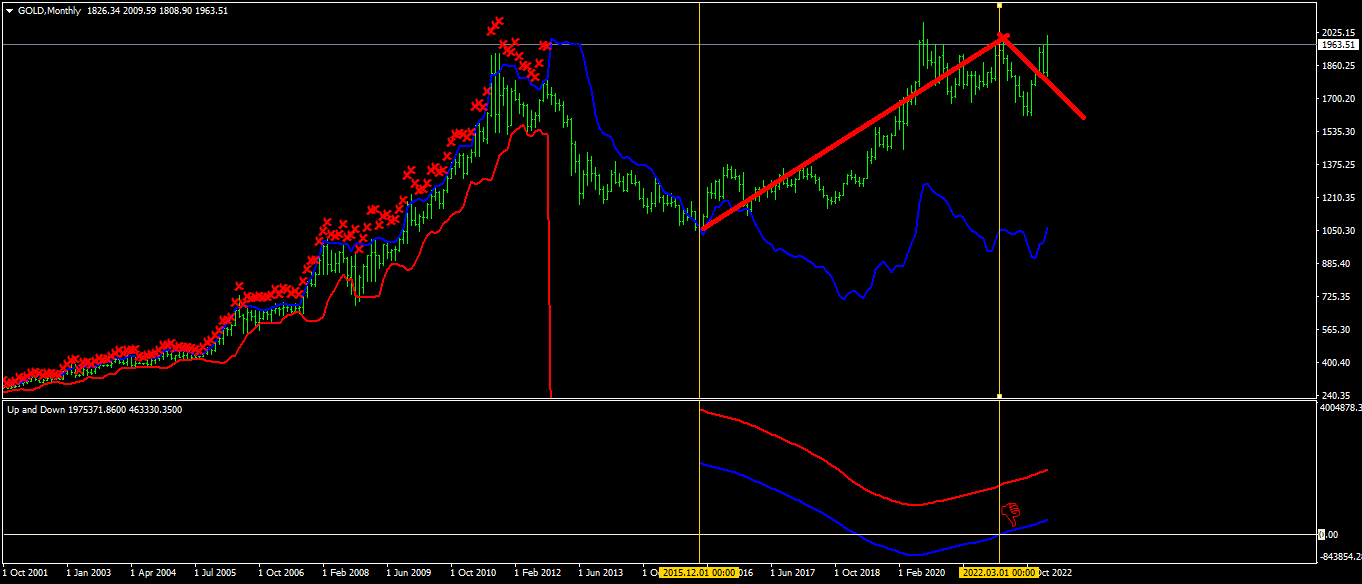The width and height of the screenshot is (1362, 584).
Task: Click the 1 Jul 2005 date on the time axis
Action: tap(216, 573)
